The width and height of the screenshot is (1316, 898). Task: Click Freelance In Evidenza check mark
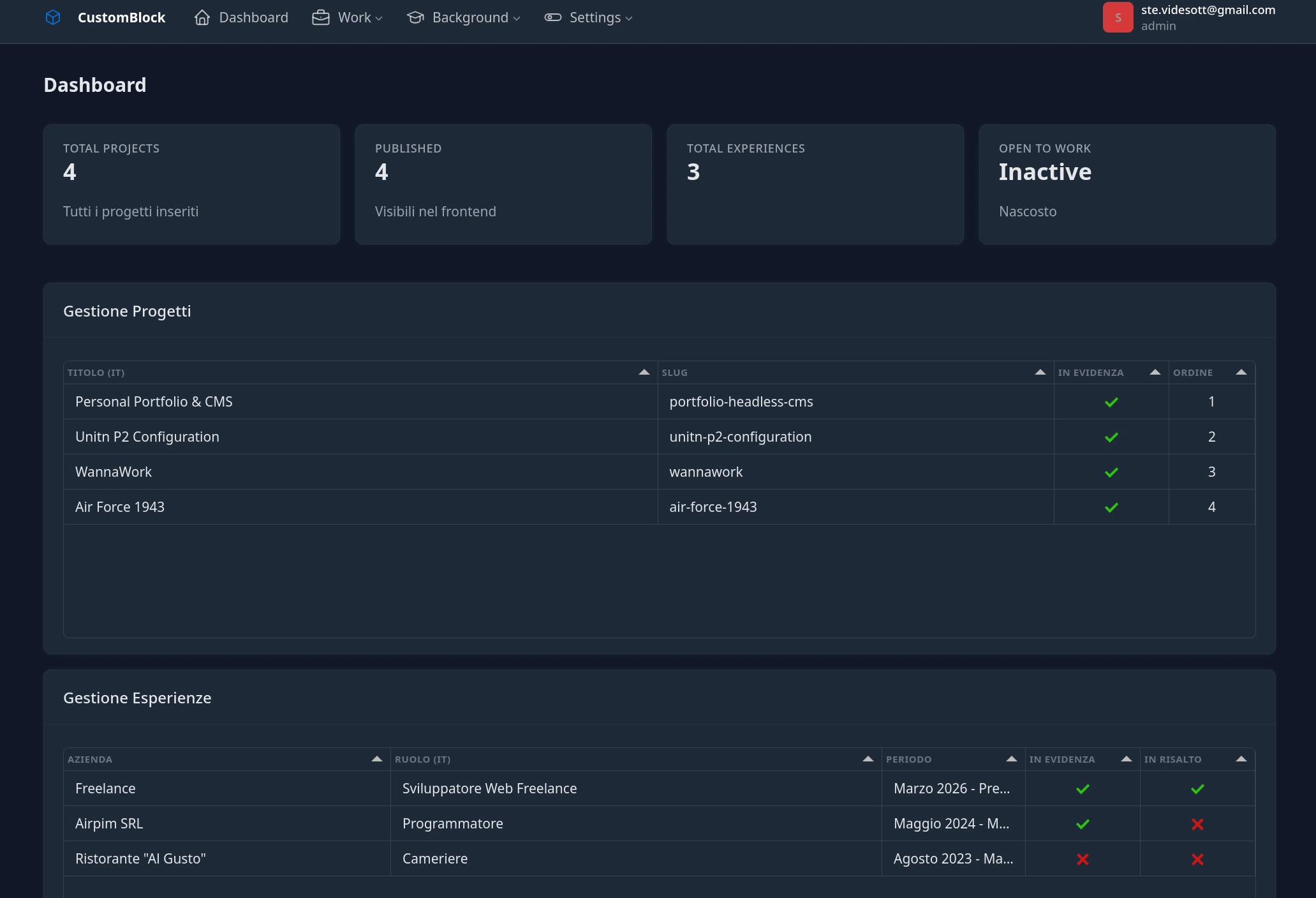1083,789
